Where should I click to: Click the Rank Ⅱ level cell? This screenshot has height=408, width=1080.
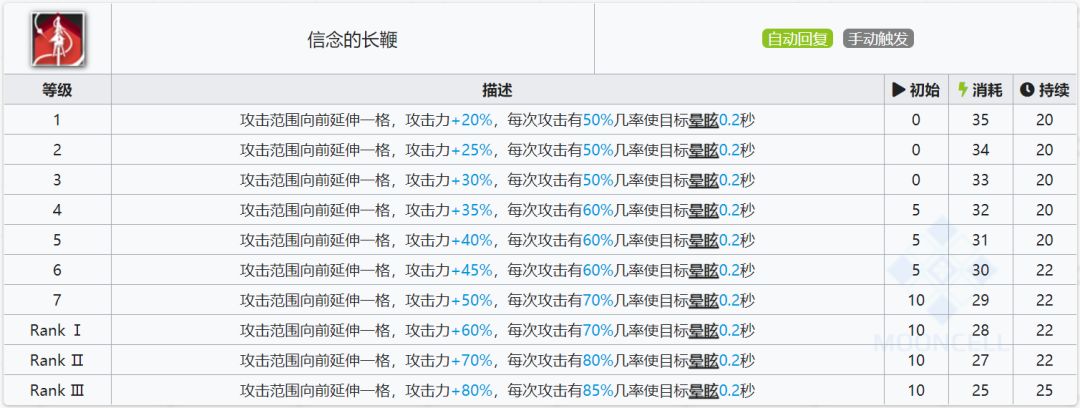pyautogui.click(x=57, y=360)
